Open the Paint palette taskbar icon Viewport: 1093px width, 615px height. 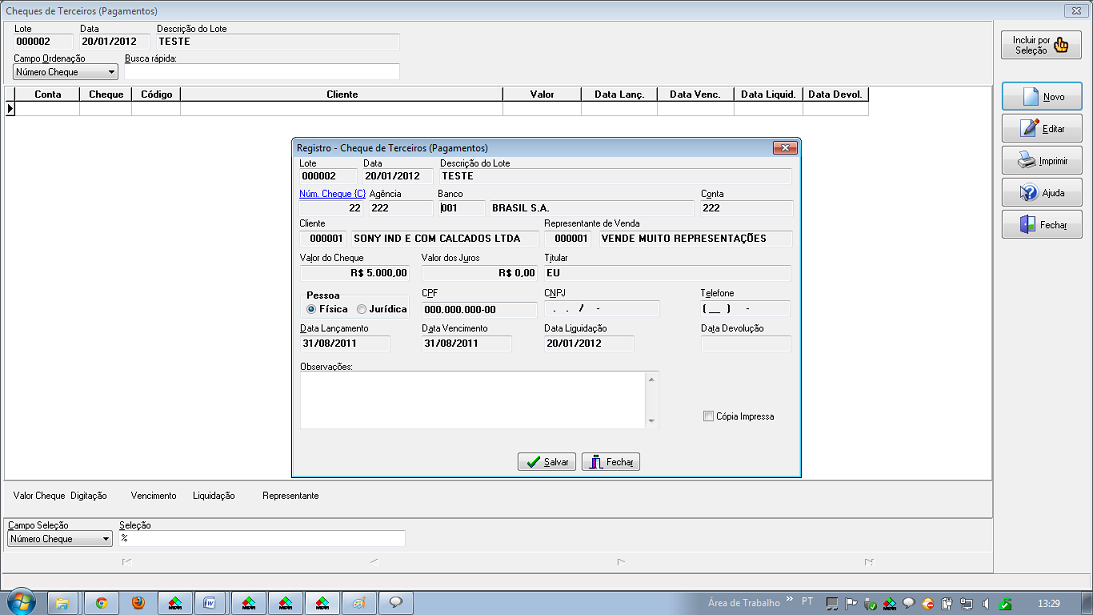tap(359, 602)
